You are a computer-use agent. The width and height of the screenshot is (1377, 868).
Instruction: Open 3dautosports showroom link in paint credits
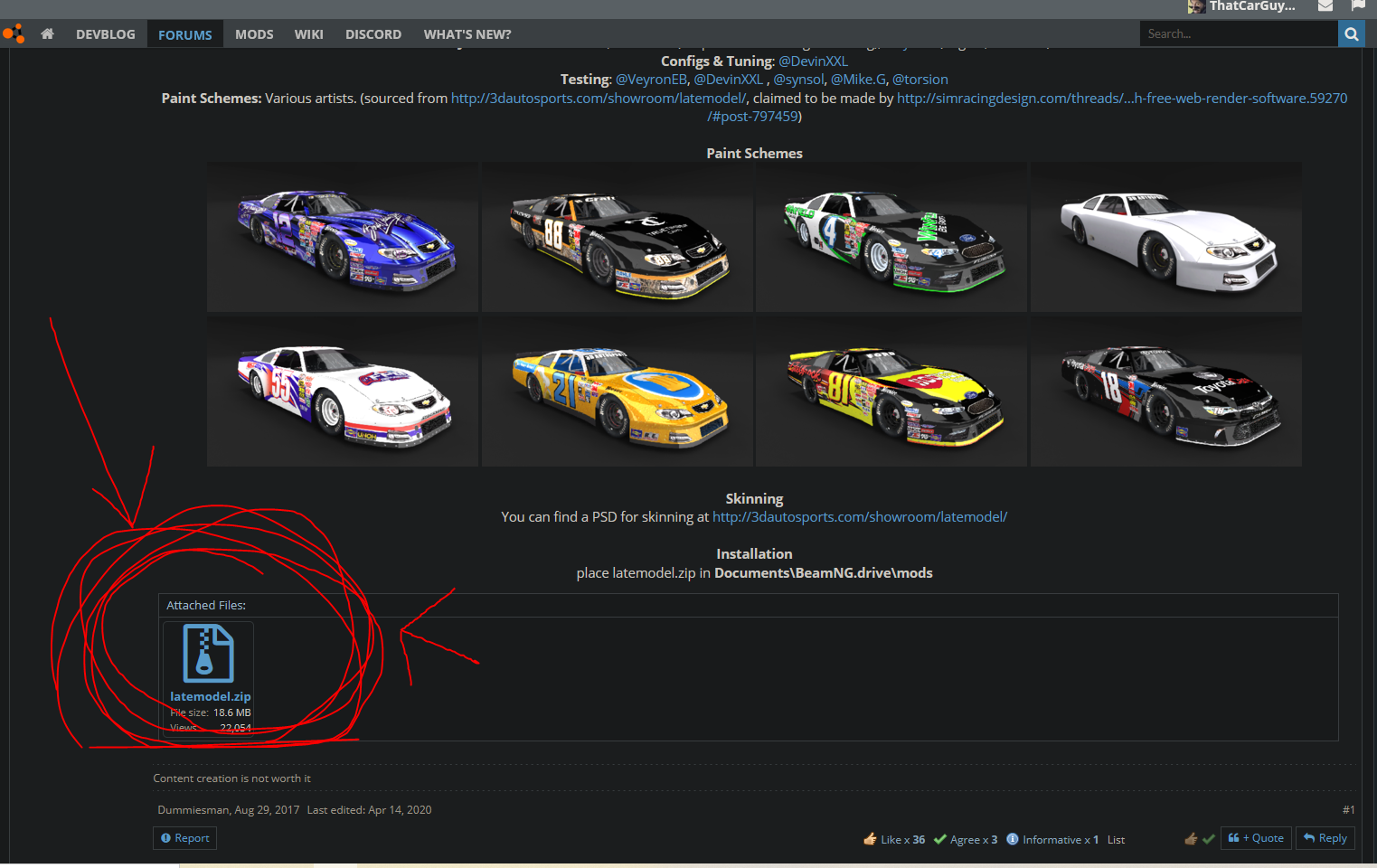pos(599,98)
